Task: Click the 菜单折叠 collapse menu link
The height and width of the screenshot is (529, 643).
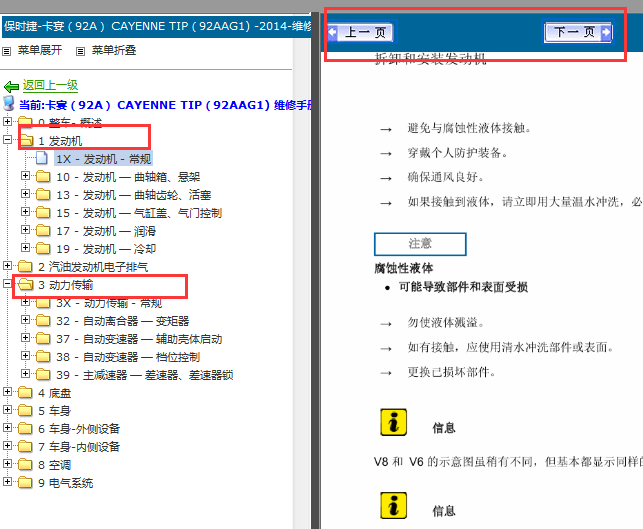Action: click(114, 50)
